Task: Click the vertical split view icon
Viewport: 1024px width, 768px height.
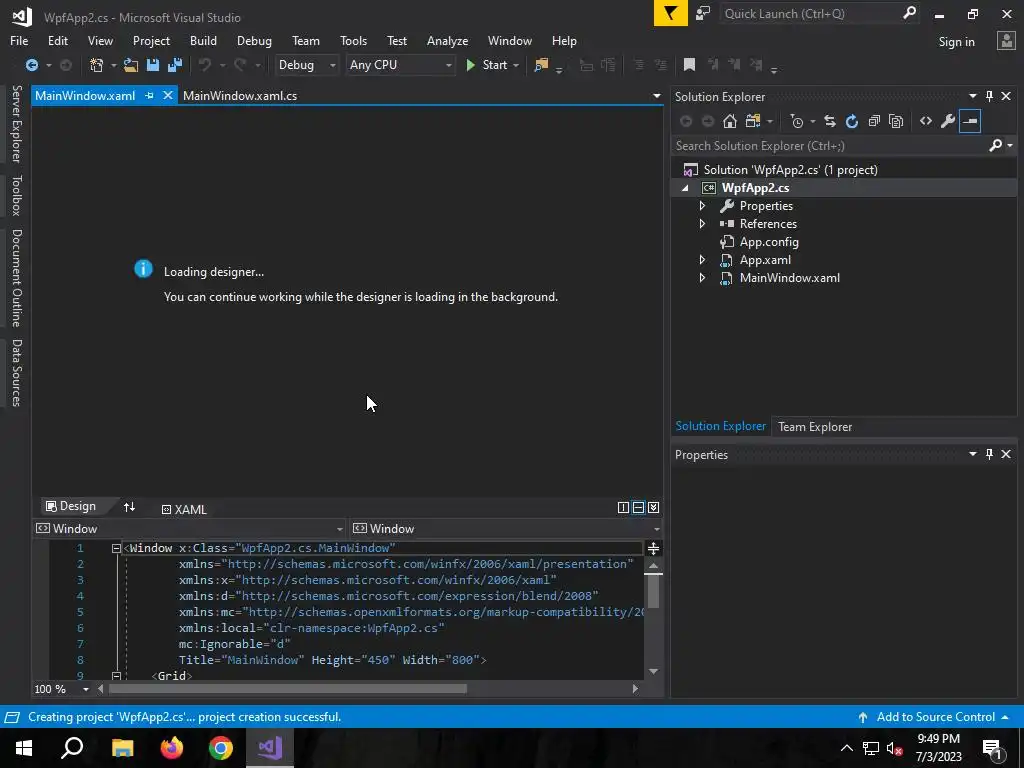Action: (623, 507)
